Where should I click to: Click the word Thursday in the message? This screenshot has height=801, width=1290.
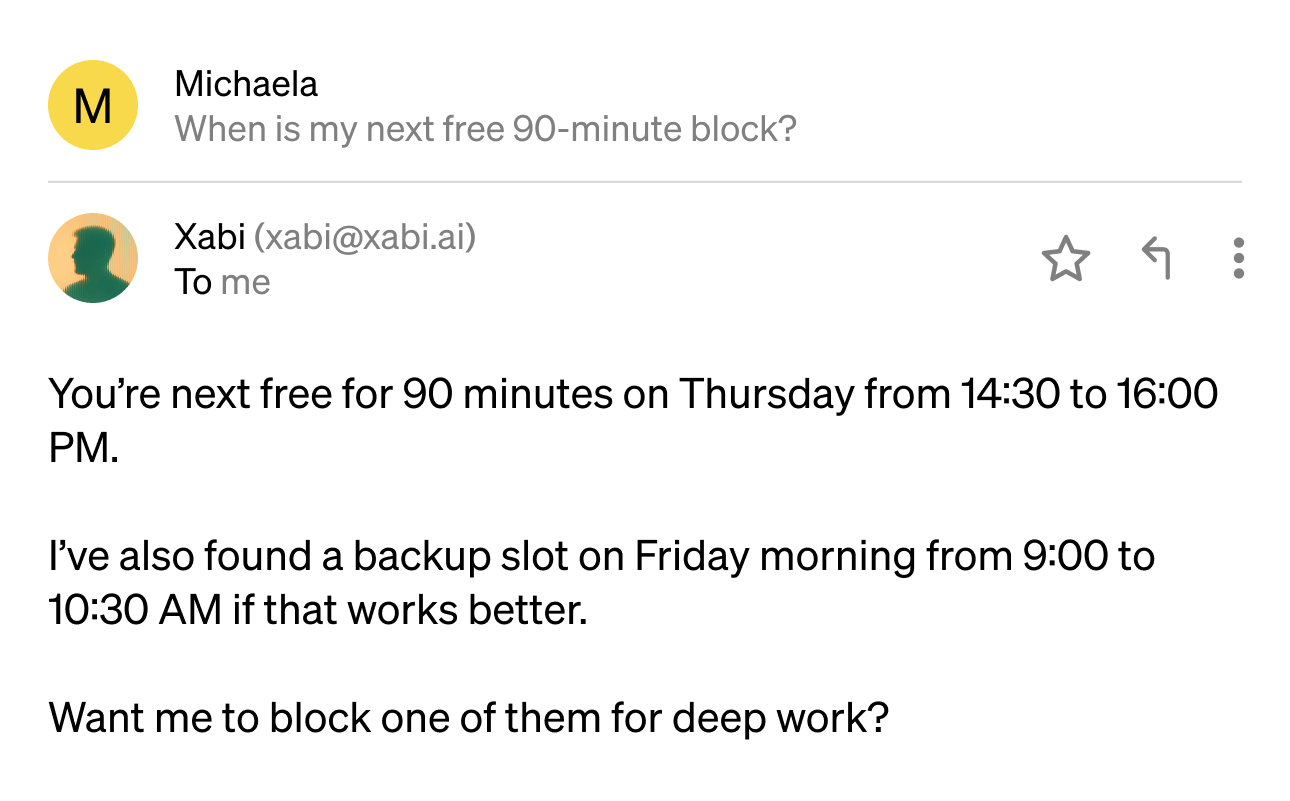766,394
